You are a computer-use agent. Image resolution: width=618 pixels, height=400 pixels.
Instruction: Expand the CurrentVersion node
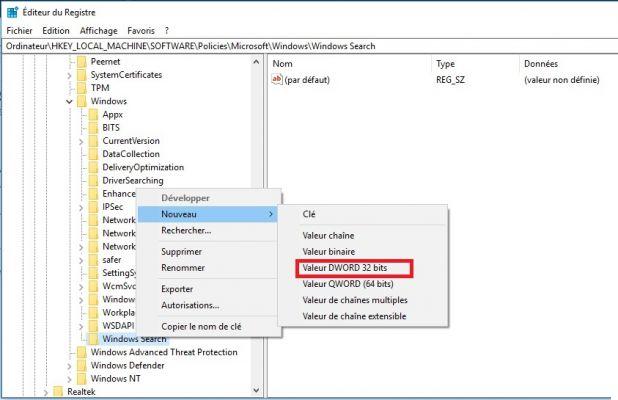(81, 141)
